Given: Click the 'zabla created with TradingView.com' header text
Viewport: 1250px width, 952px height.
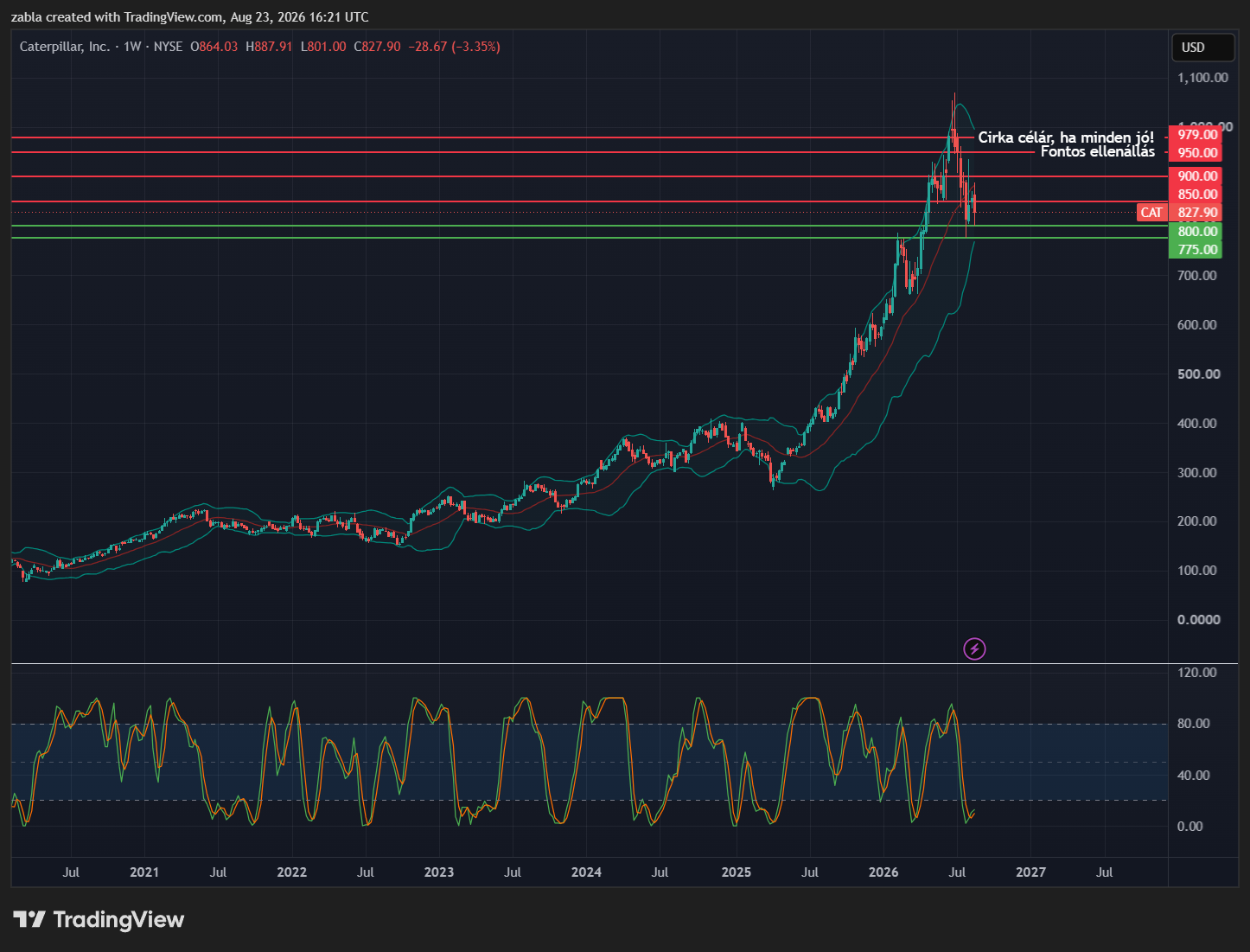Looking at the screenshot, I should click(117, 17).
